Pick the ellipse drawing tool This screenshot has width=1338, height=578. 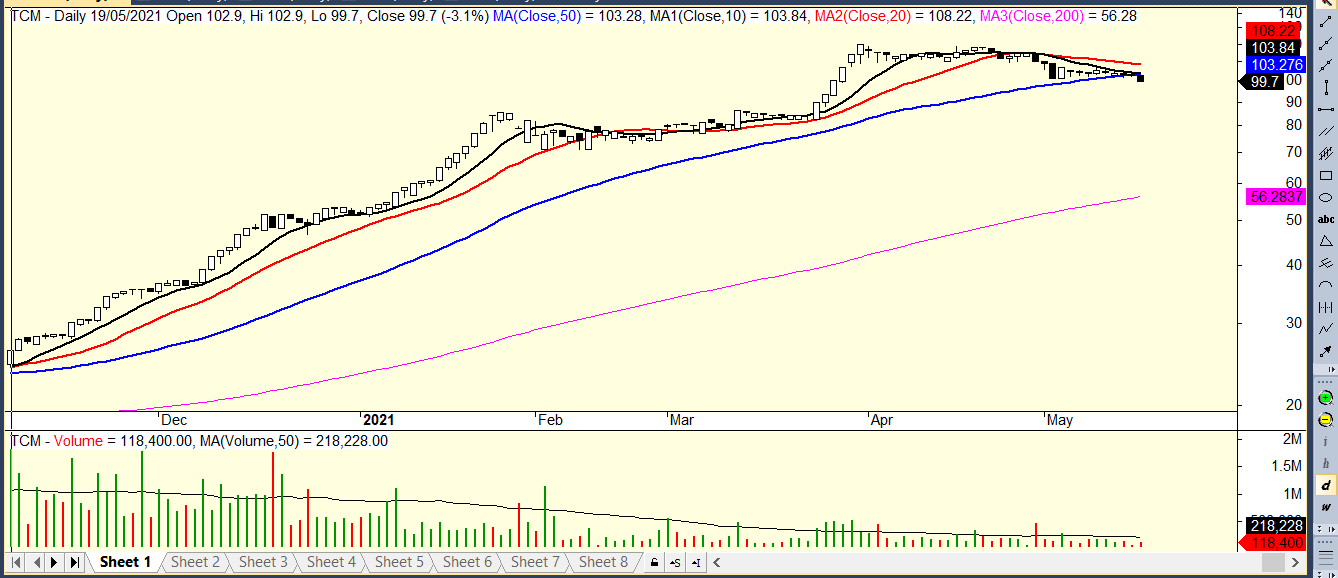1326,197
